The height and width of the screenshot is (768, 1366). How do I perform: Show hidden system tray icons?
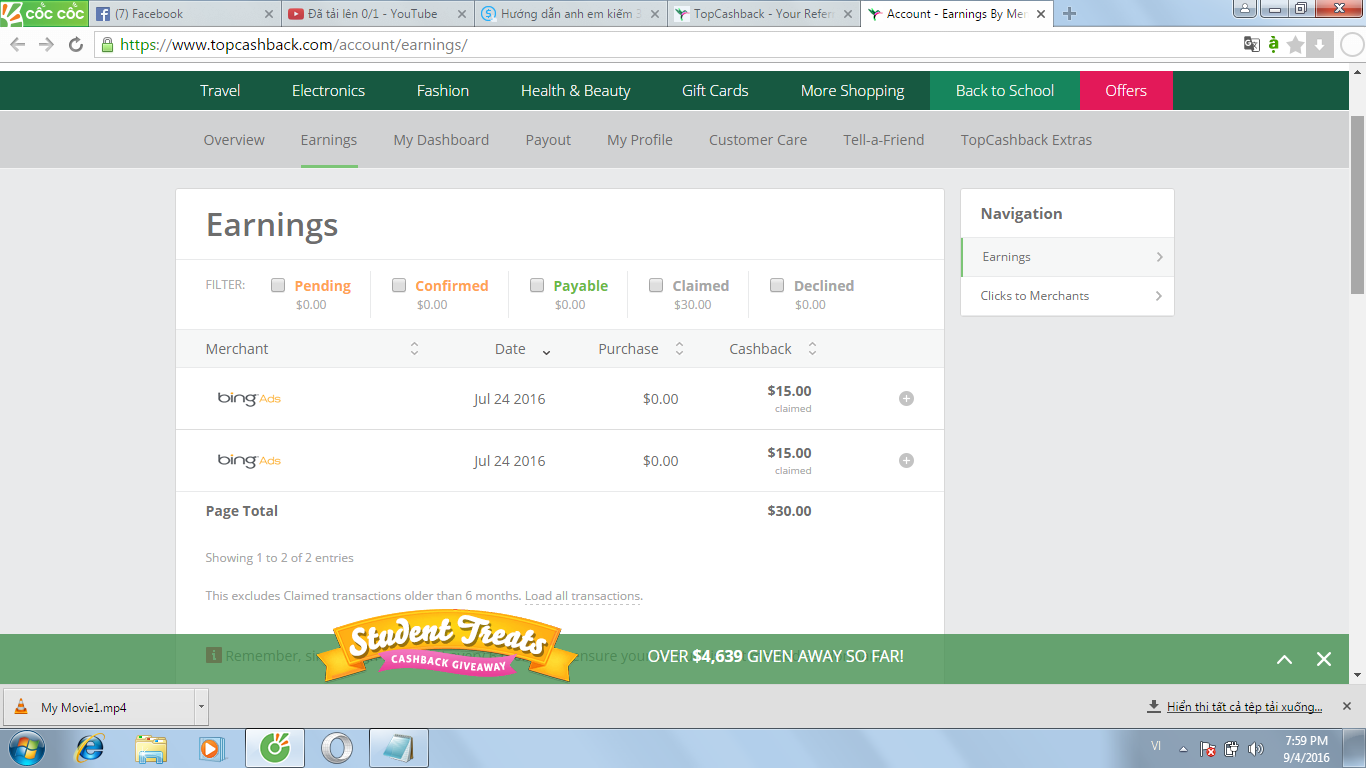pos(1183,748)
